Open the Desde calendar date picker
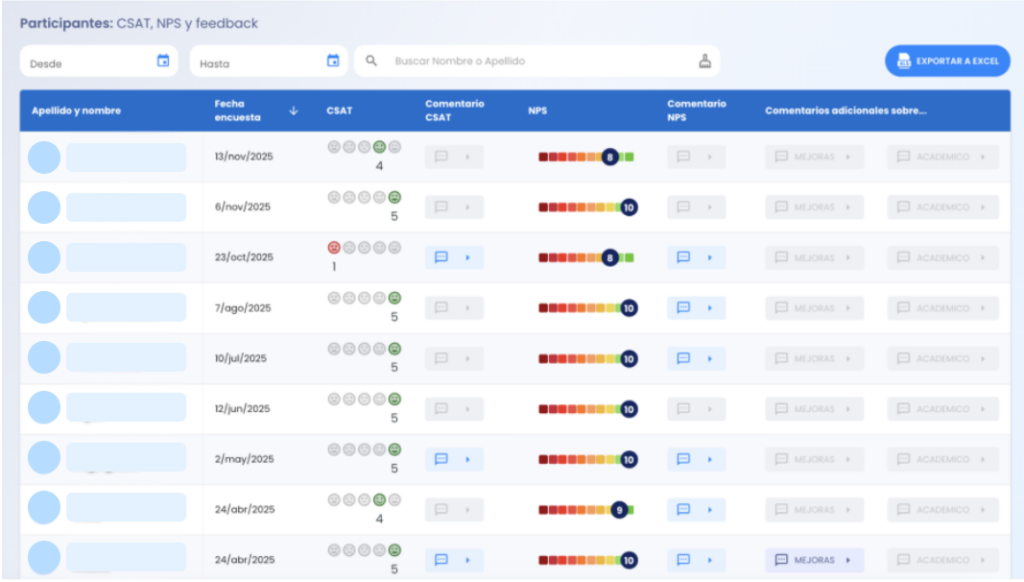Screen dimensions: 1024x582 click(163, 61)
